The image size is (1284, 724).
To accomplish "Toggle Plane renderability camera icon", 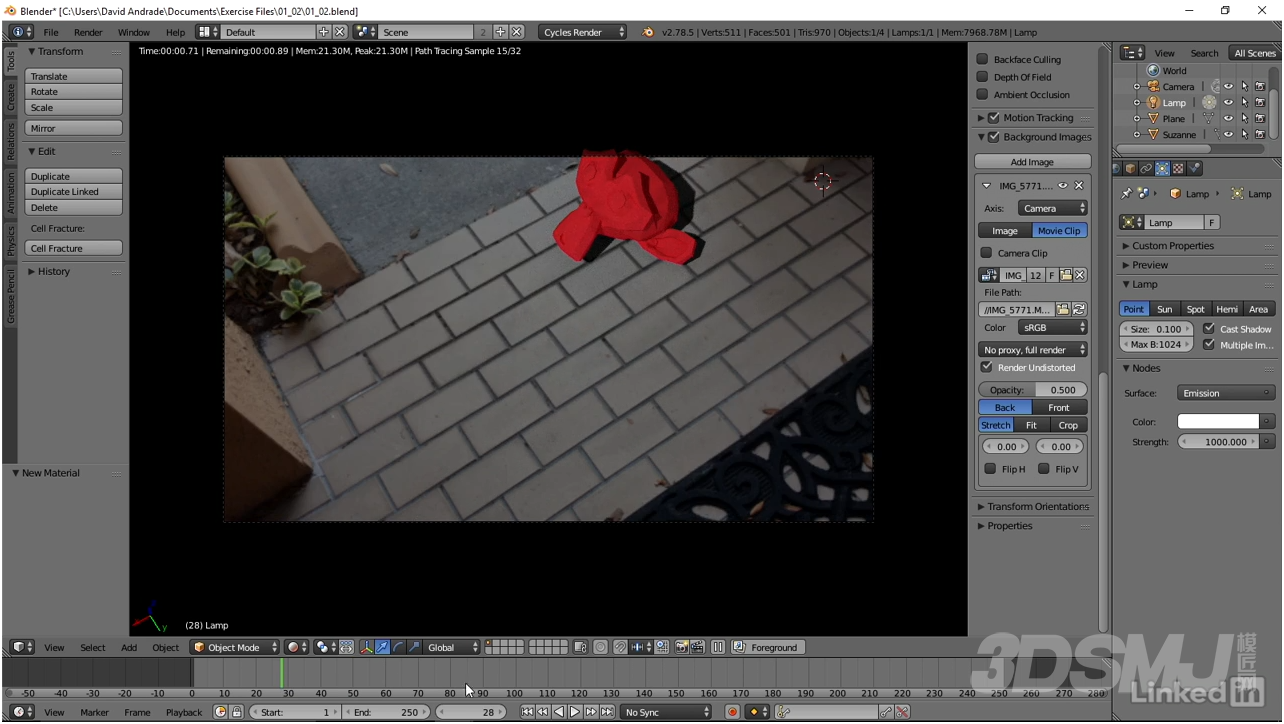I will pyautogui.click(x=1260, y=119).
